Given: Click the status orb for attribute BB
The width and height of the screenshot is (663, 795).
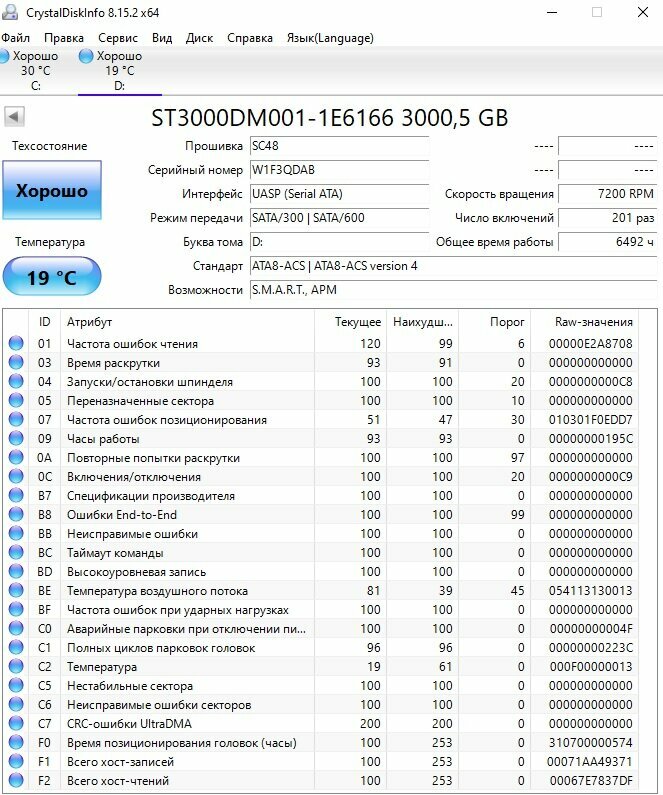Looking at the screenshot, I should [16, 533].
